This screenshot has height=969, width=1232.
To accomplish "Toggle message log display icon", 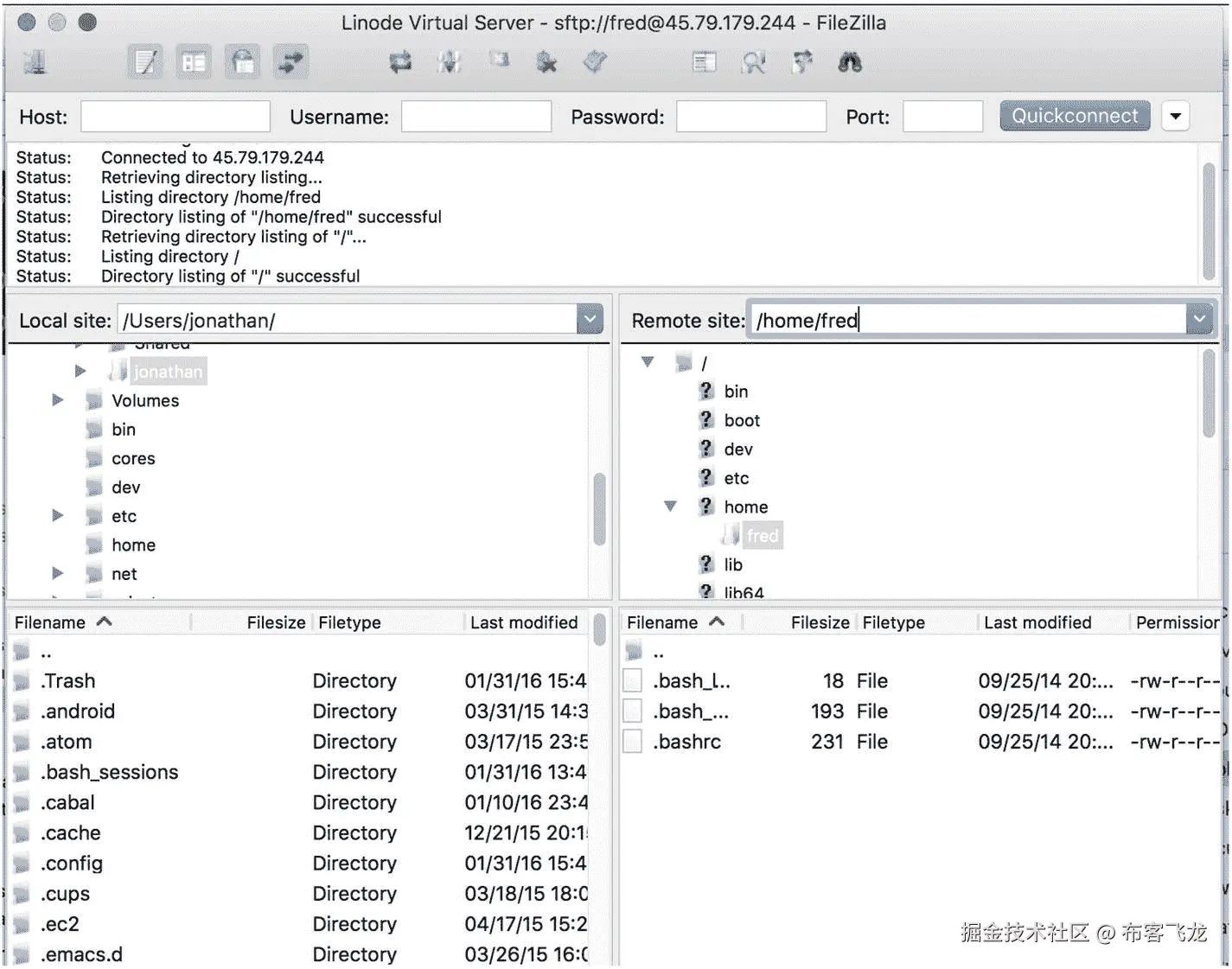I will [x=145, y=62].
